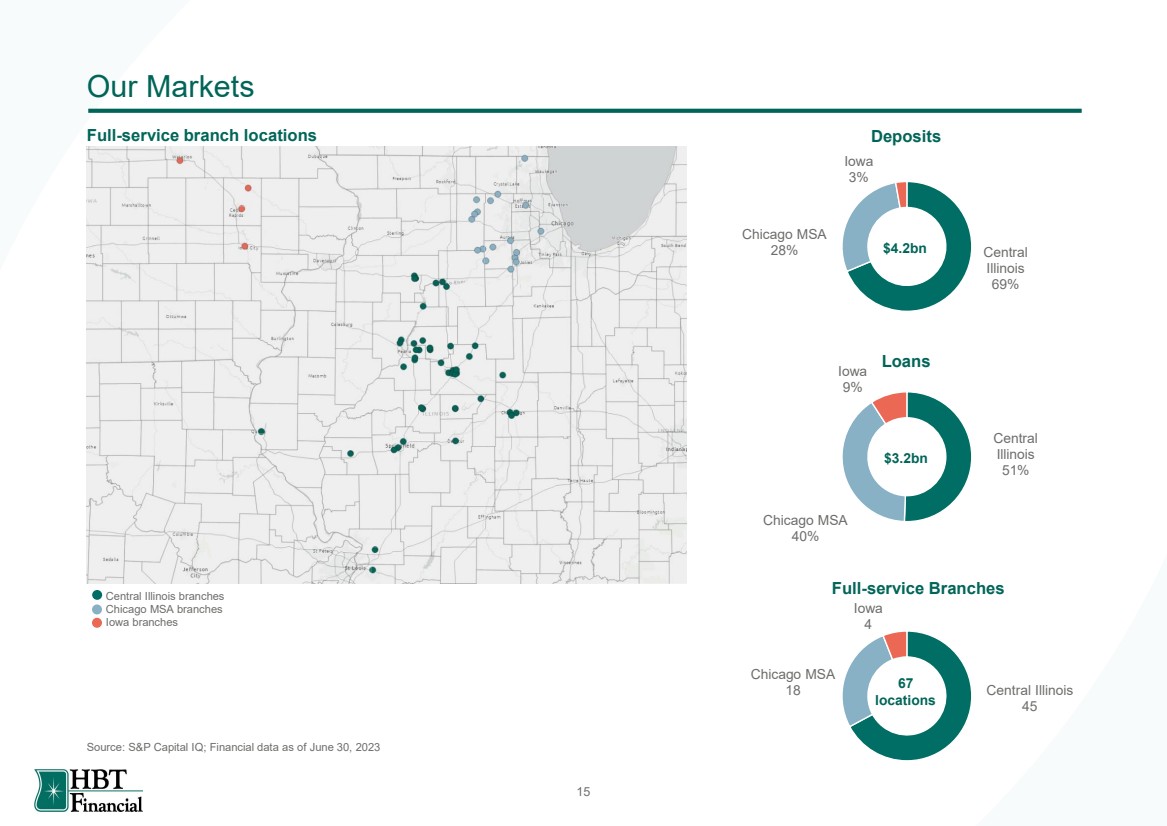Screen dimensions: 1167x826
Task: Click the Deposits chart title
Action: coord(906,137)
